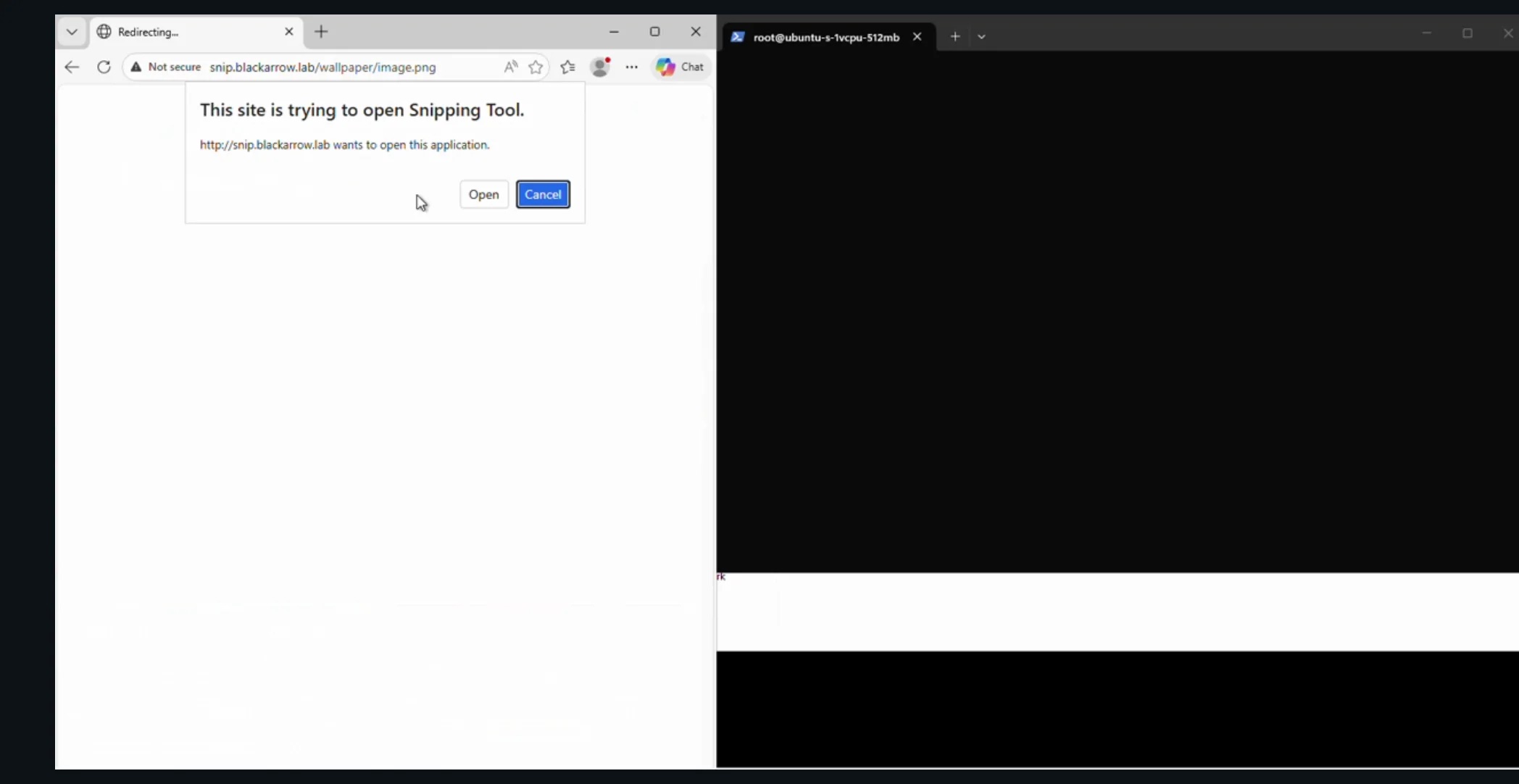The height and width of the screenshot is (784, 1519).
Task: Close the root@ubuntu terminal tab
Action: pyautogui.click(x=917, y=37)
